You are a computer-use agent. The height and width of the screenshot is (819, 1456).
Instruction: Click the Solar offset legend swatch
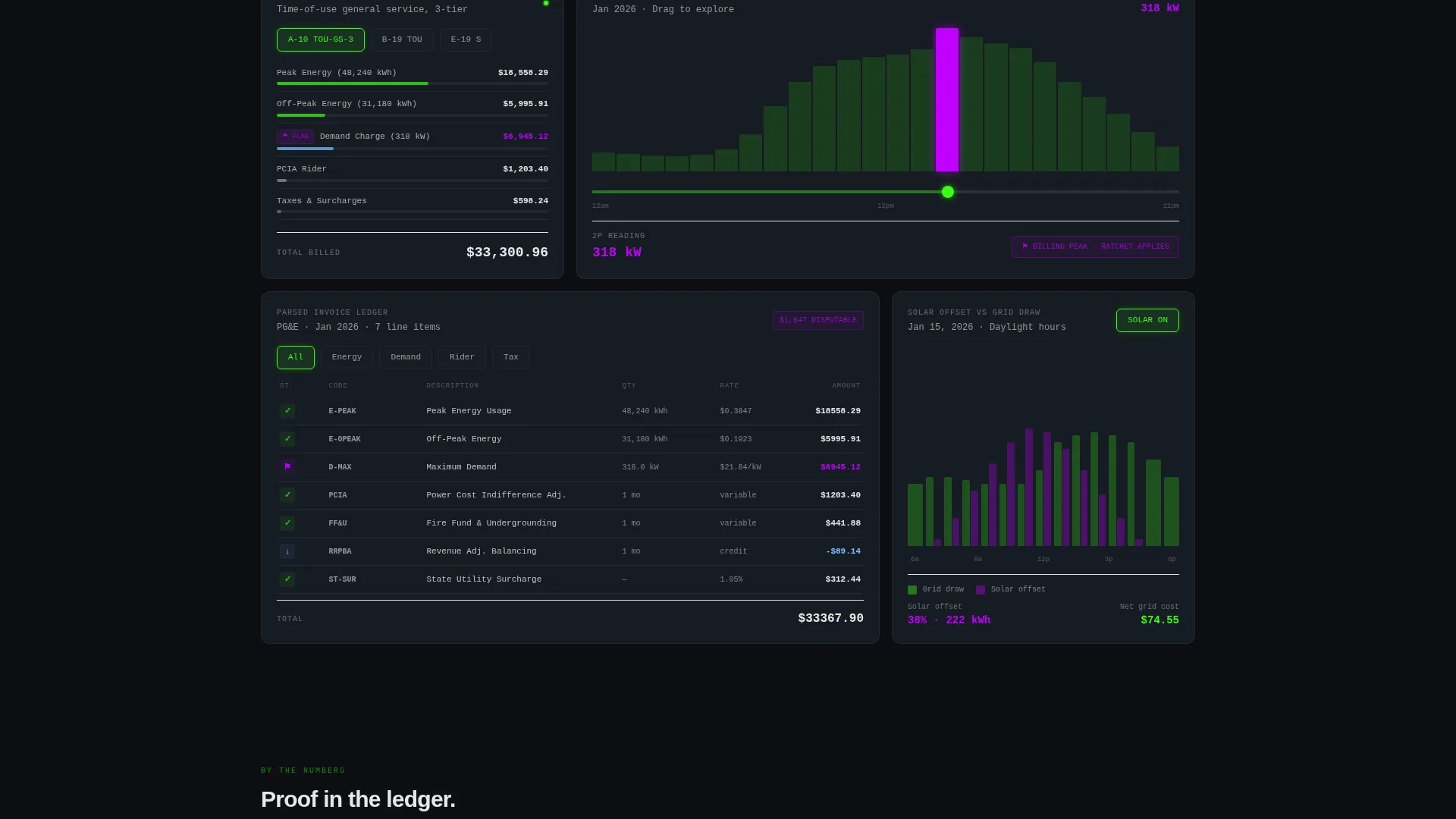point(981,590)
